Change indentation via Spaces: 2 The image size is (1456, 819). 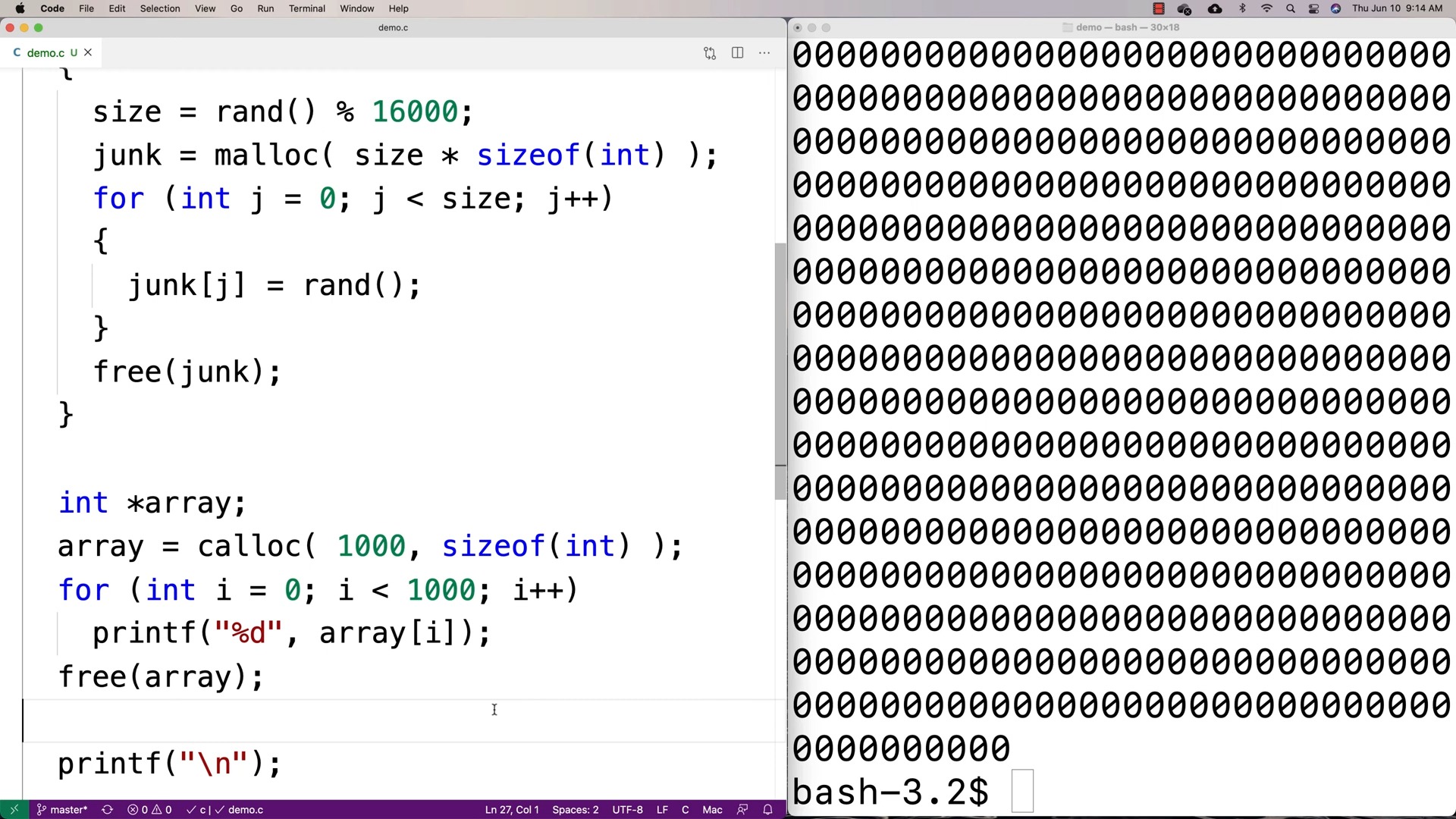click(x=575, y=809)
